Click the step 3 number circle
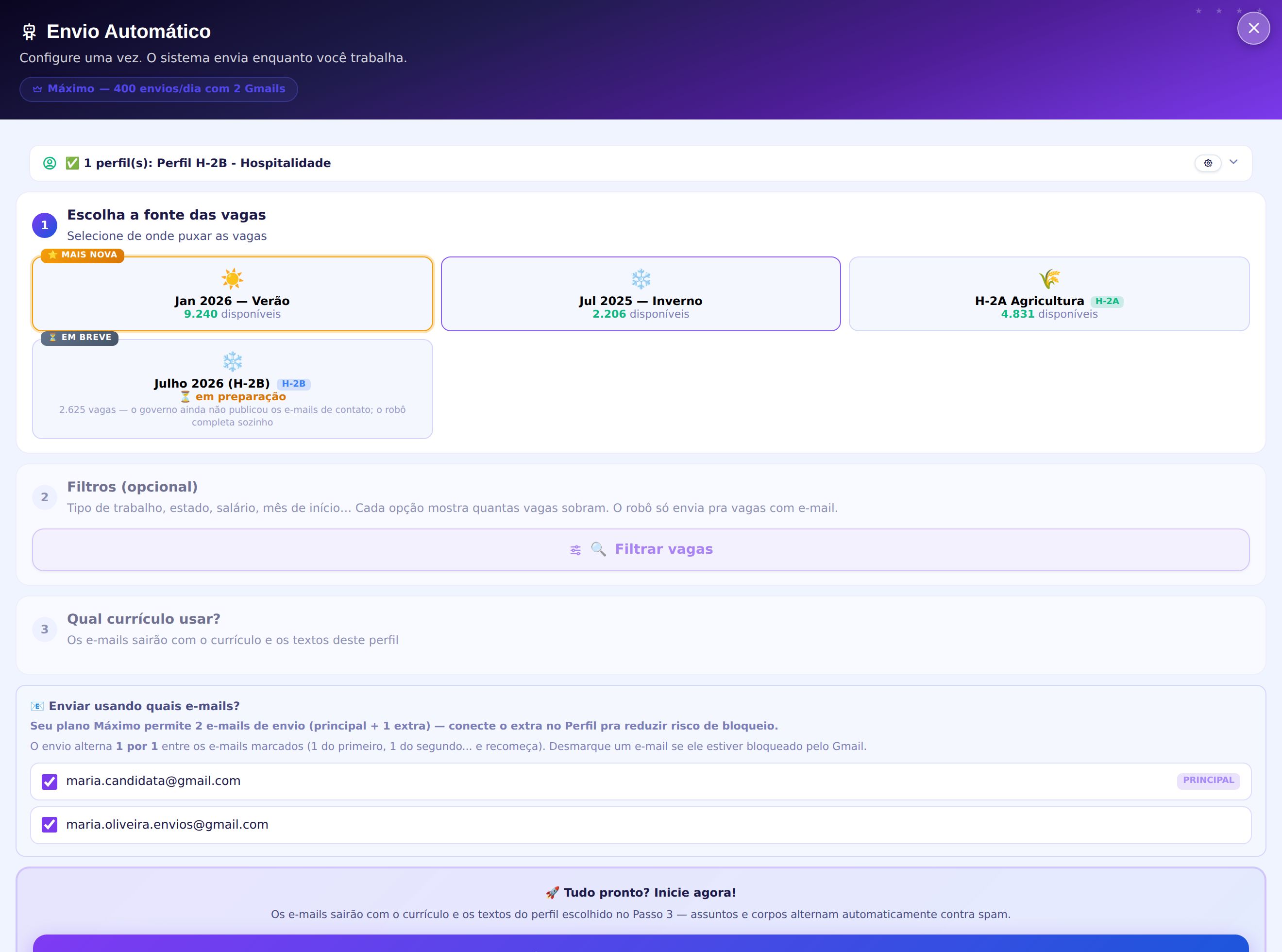This screenshot has width=1282, height=952. [x=44, y=629]
